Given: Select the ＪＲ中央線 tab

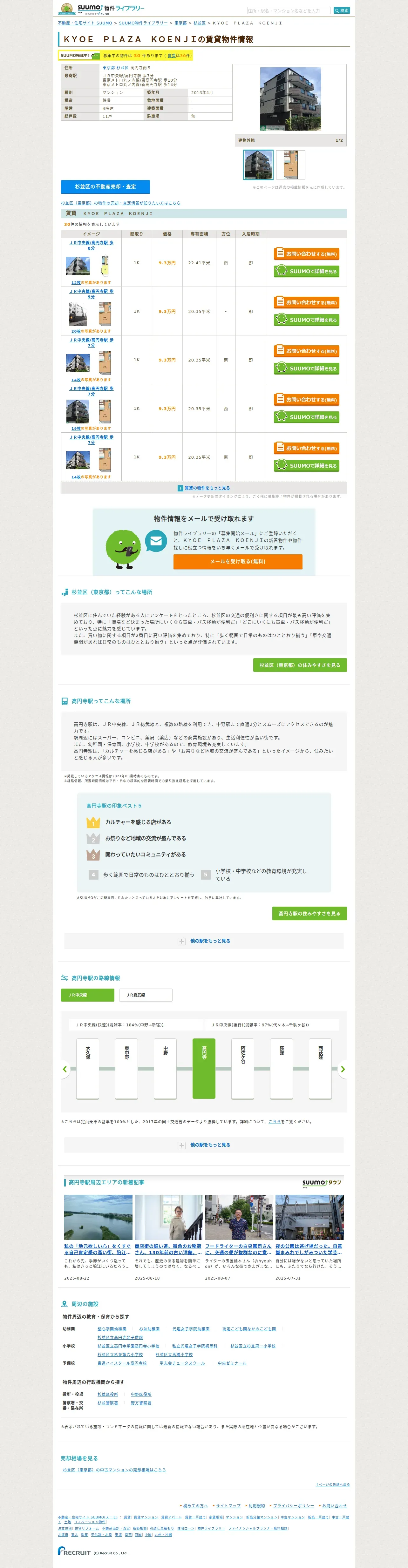Looking at the screenshot, I should click(87, 995).
